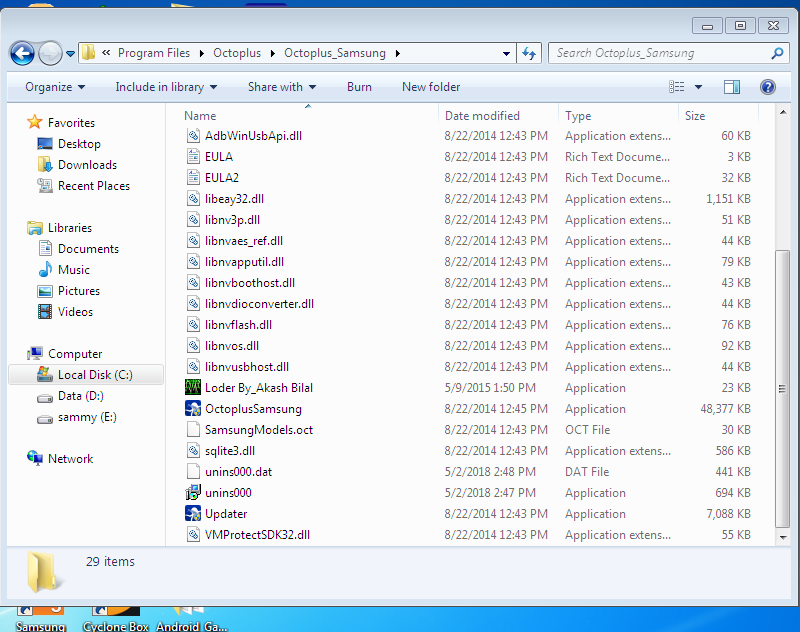
Task: Click Burn in the toolbar
Action: 359,87
